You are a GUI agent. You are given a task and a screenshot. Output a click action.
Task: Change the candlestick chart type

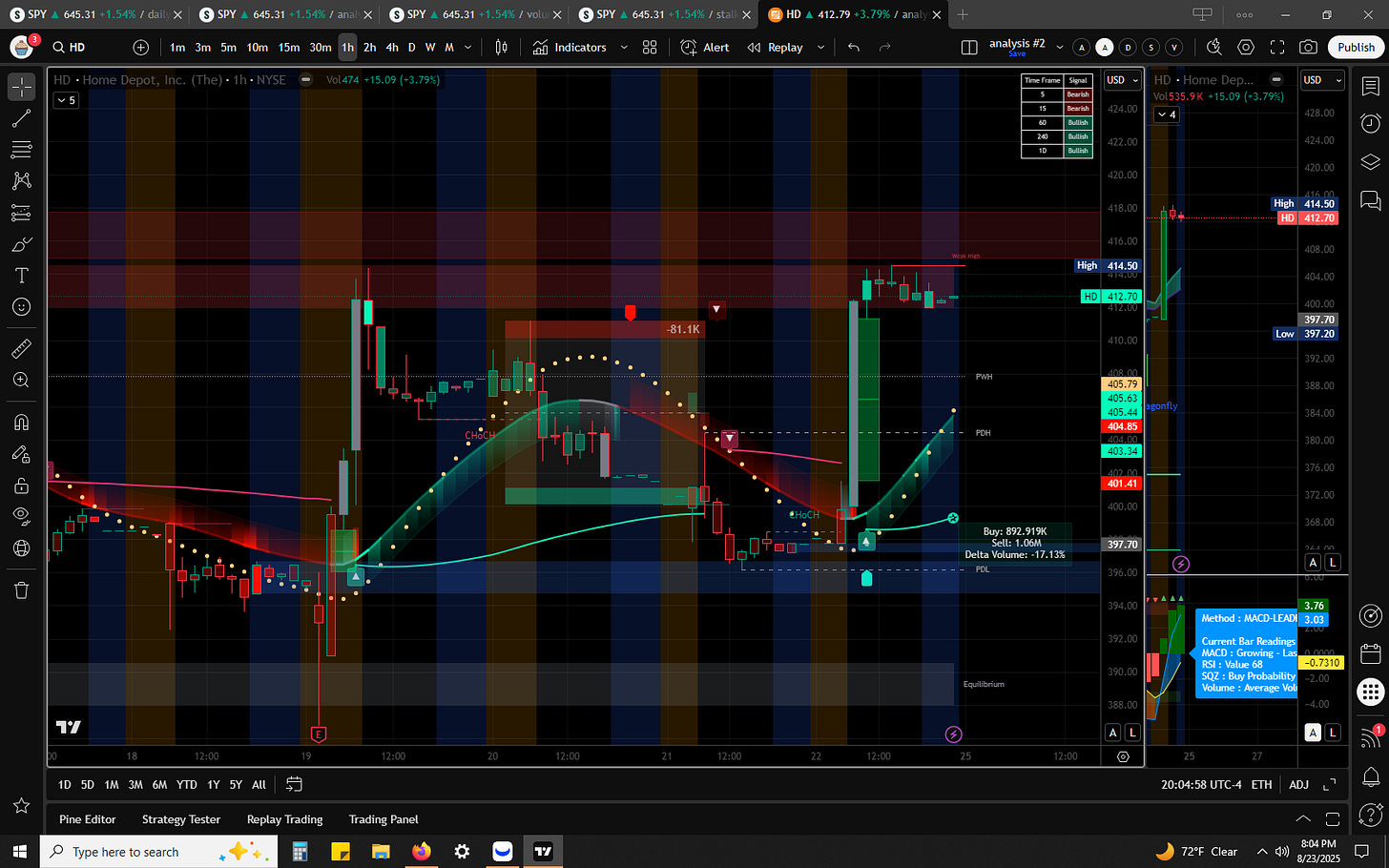click(x=502, y=47)
